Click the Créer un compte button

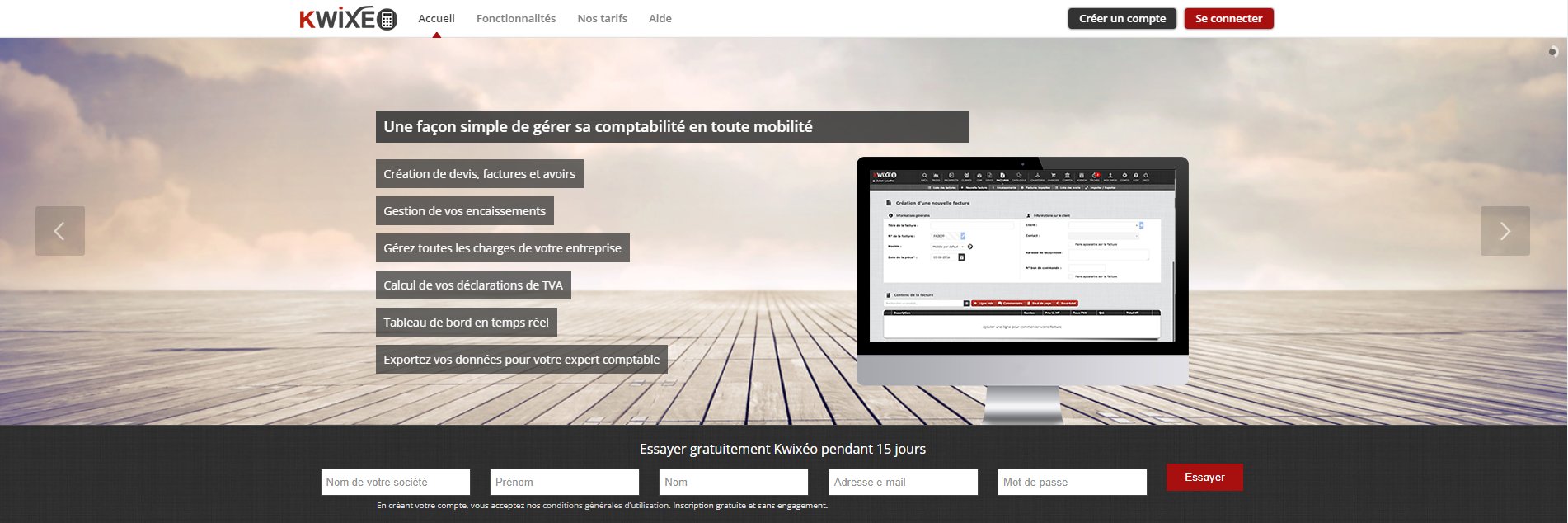coord(1122,18)
